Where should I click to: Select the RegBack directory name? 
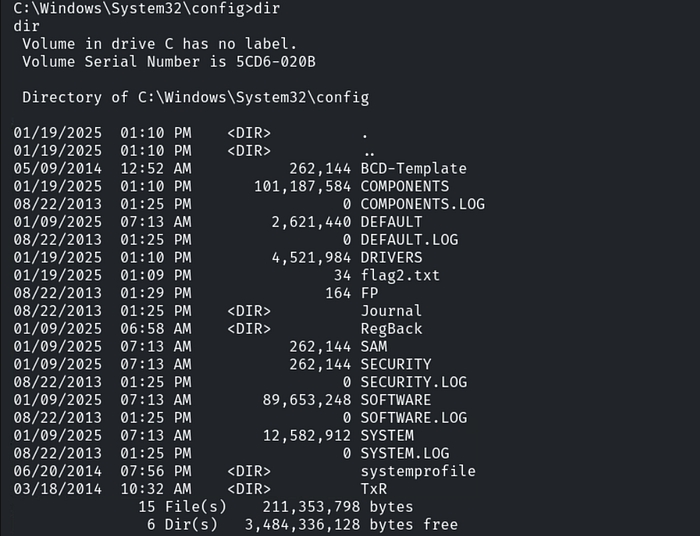pos(391,328)
